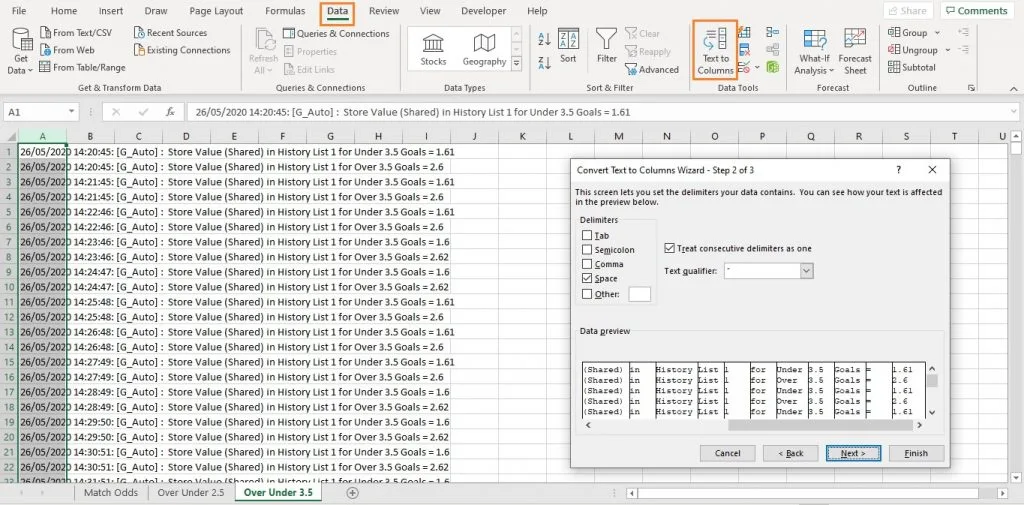
Task: Click Next in the wizard
Action: (x=853, y=453)
